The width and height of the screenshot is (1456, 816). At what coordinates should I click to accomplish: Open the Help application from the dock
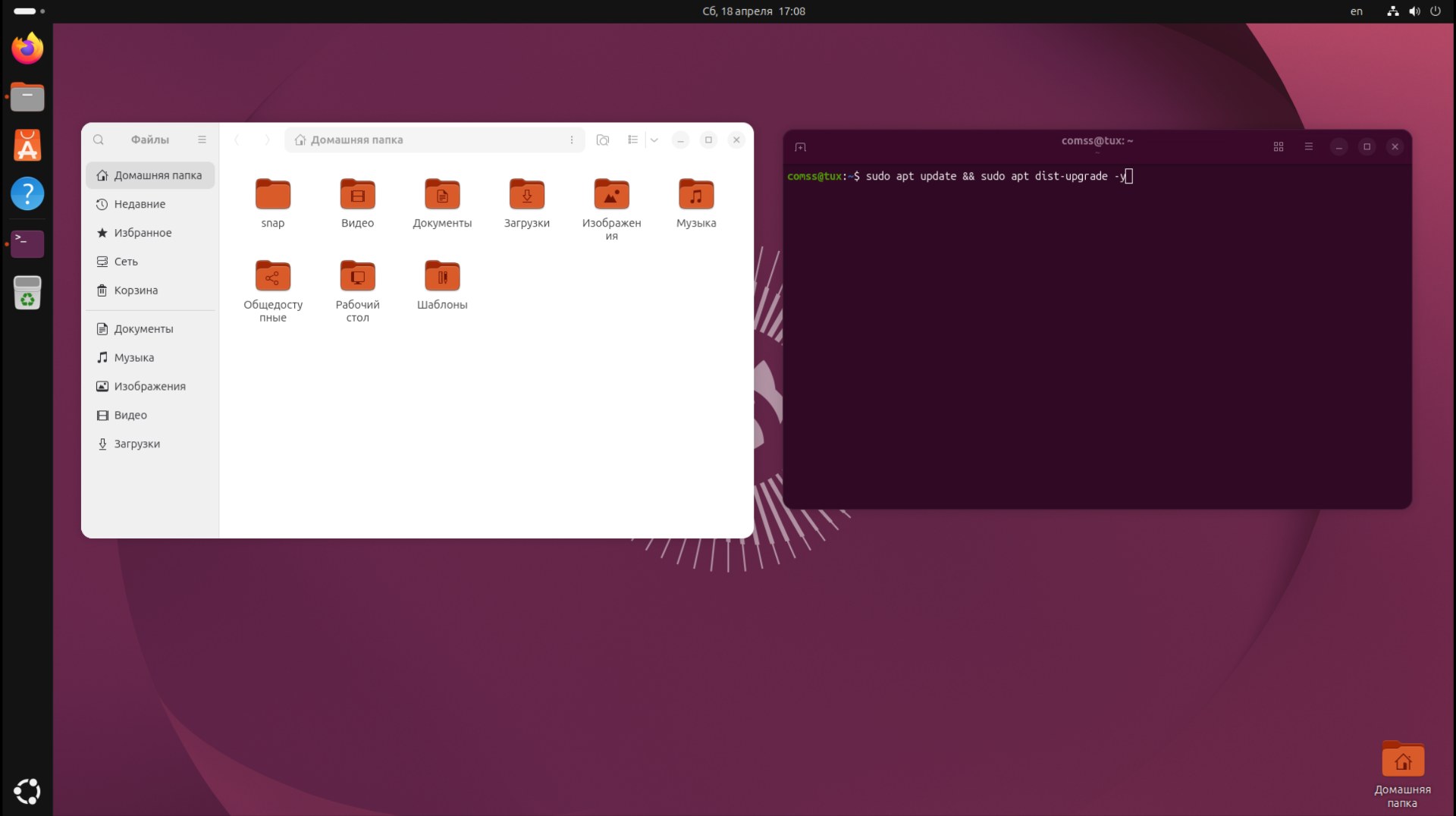tap(27, 194)
